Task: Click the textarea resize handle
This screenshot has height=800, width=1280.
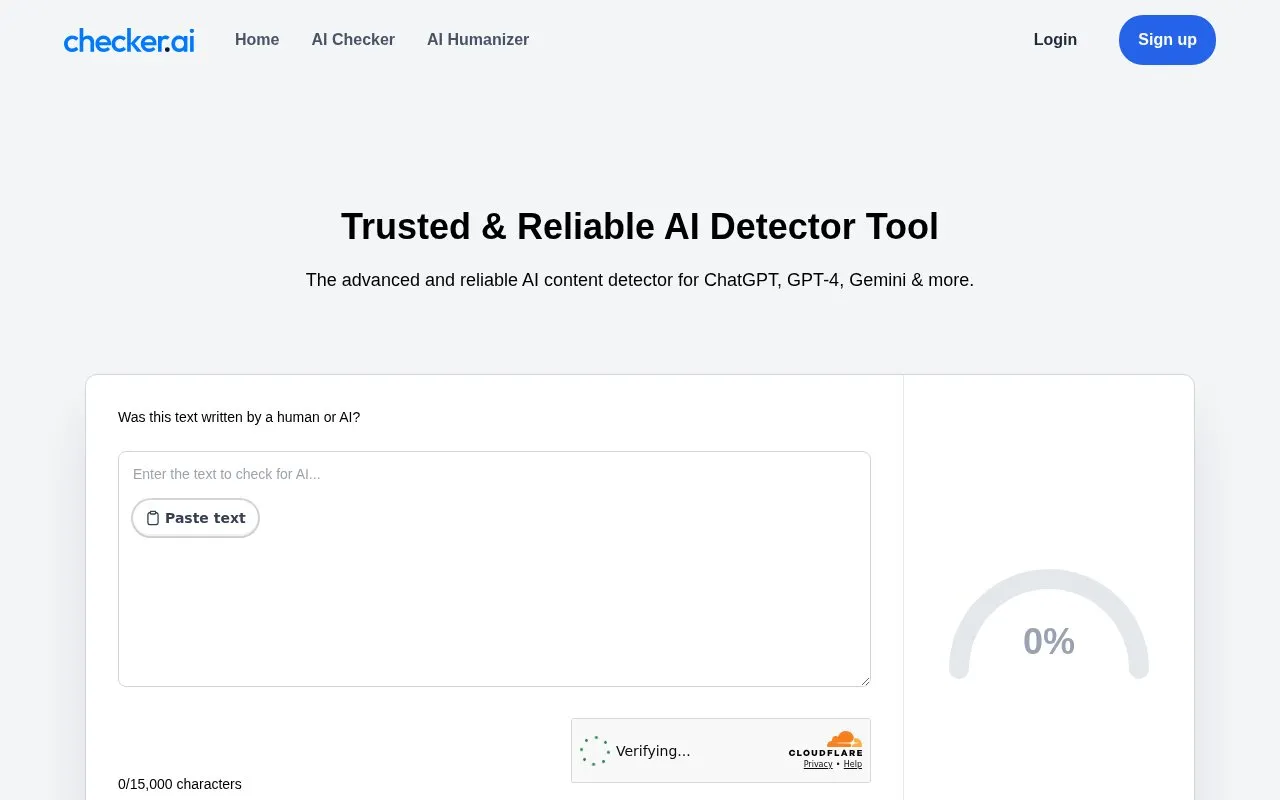Action: tap(864, 680)
